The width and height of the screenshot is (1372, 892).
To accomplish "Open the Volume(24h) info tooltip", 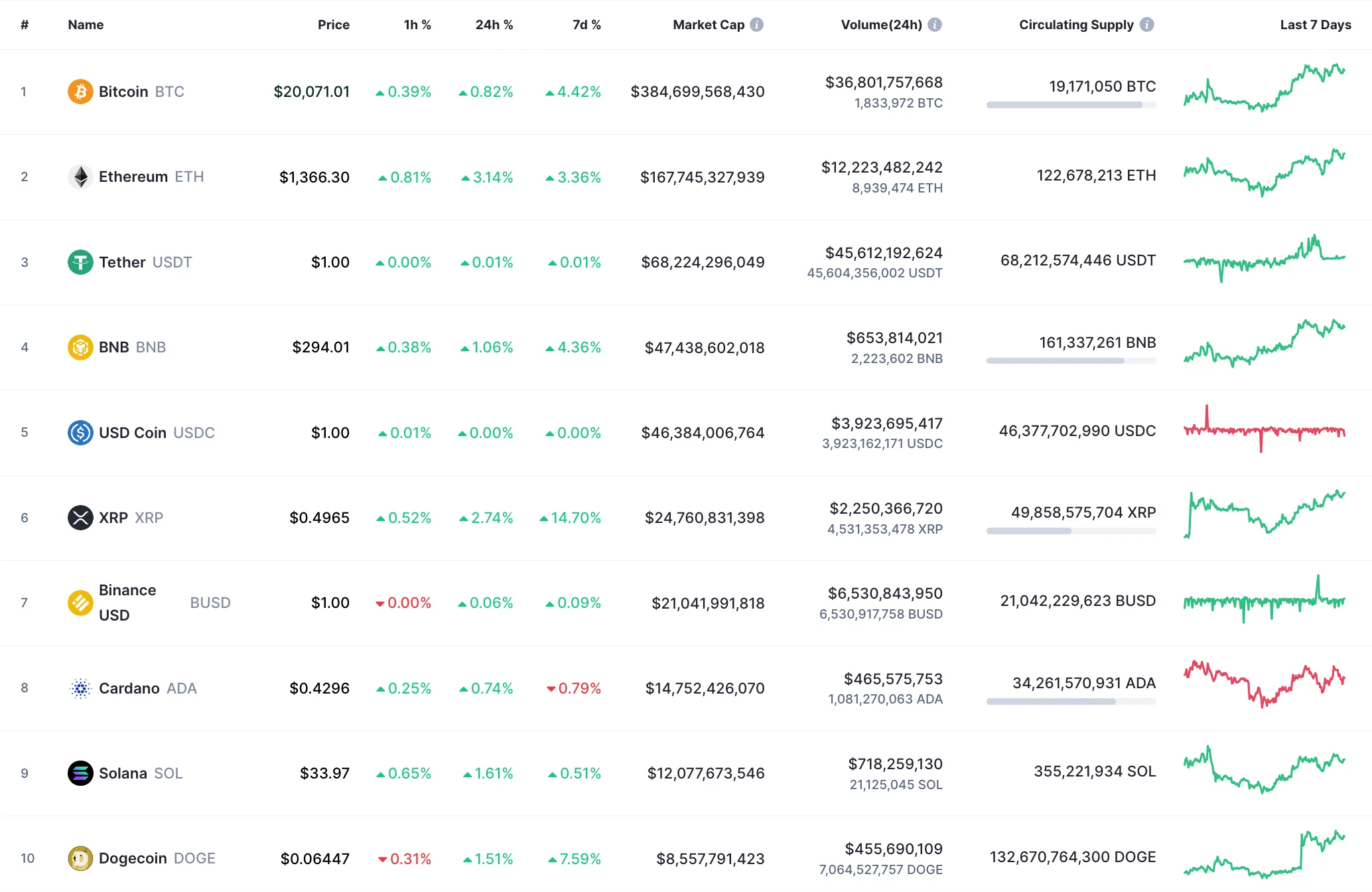I will tap(935, 24).
